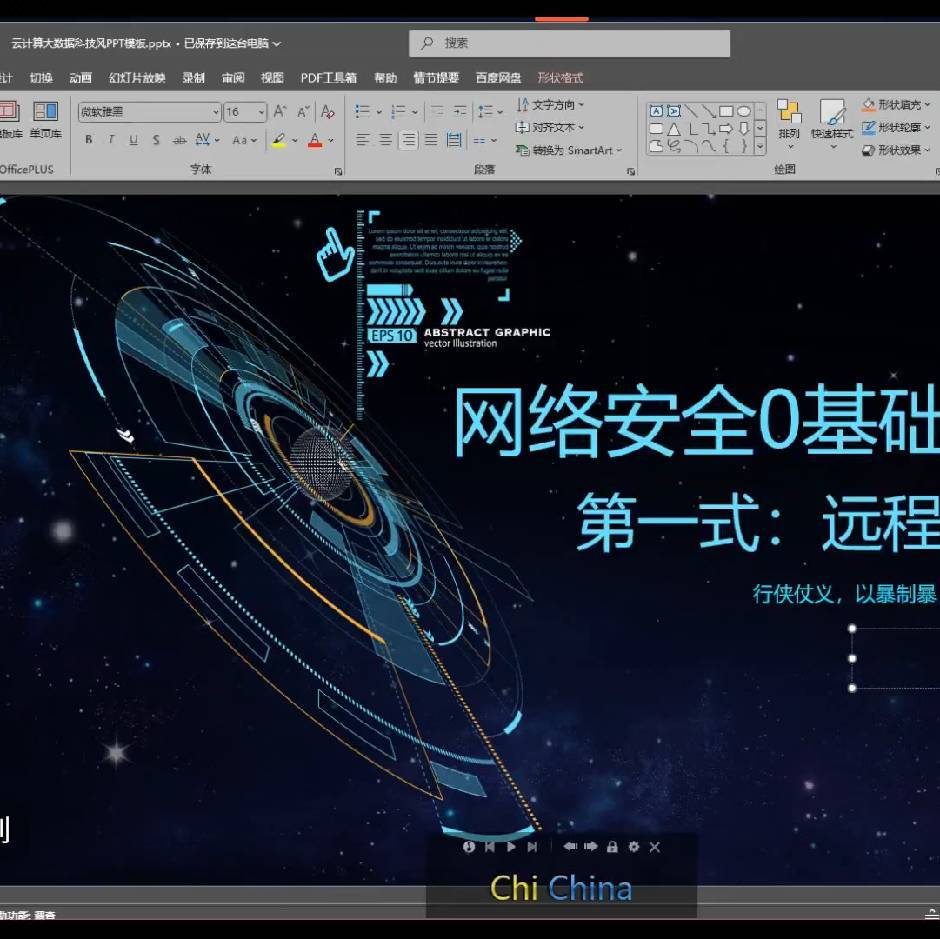Open the 形状格式 ribbon tab
This screenshot has height=939, width=940.
pyautogui.click(x=561, y=78)
